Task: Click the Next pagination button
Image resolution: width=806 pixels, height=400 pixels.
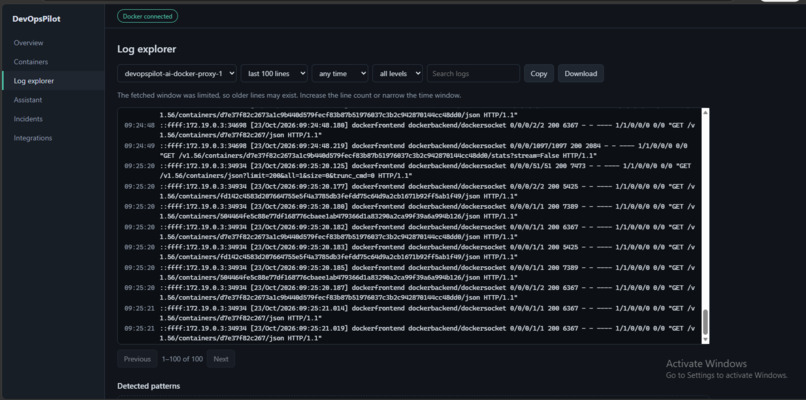Action: [221, 359]
